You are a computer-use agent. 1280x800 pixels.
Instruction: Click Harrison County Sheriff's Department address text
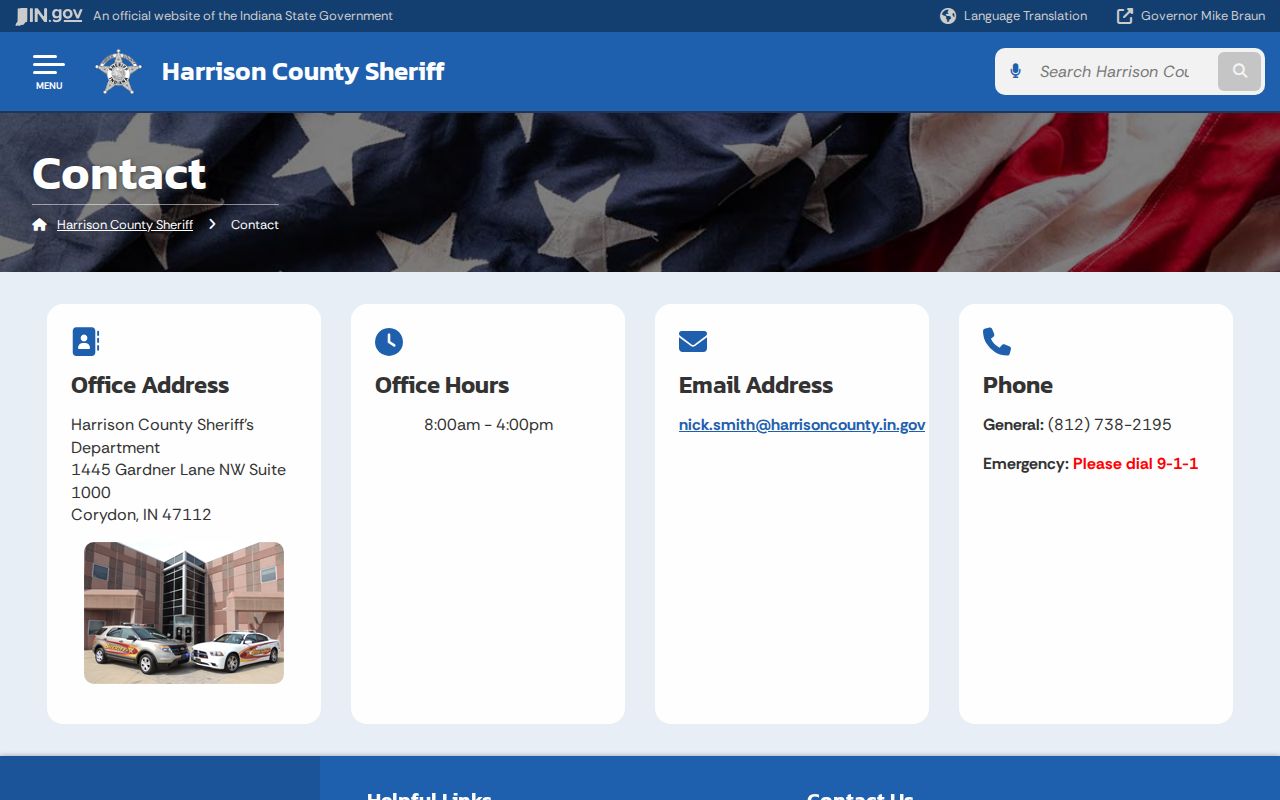tap(162, 436)
